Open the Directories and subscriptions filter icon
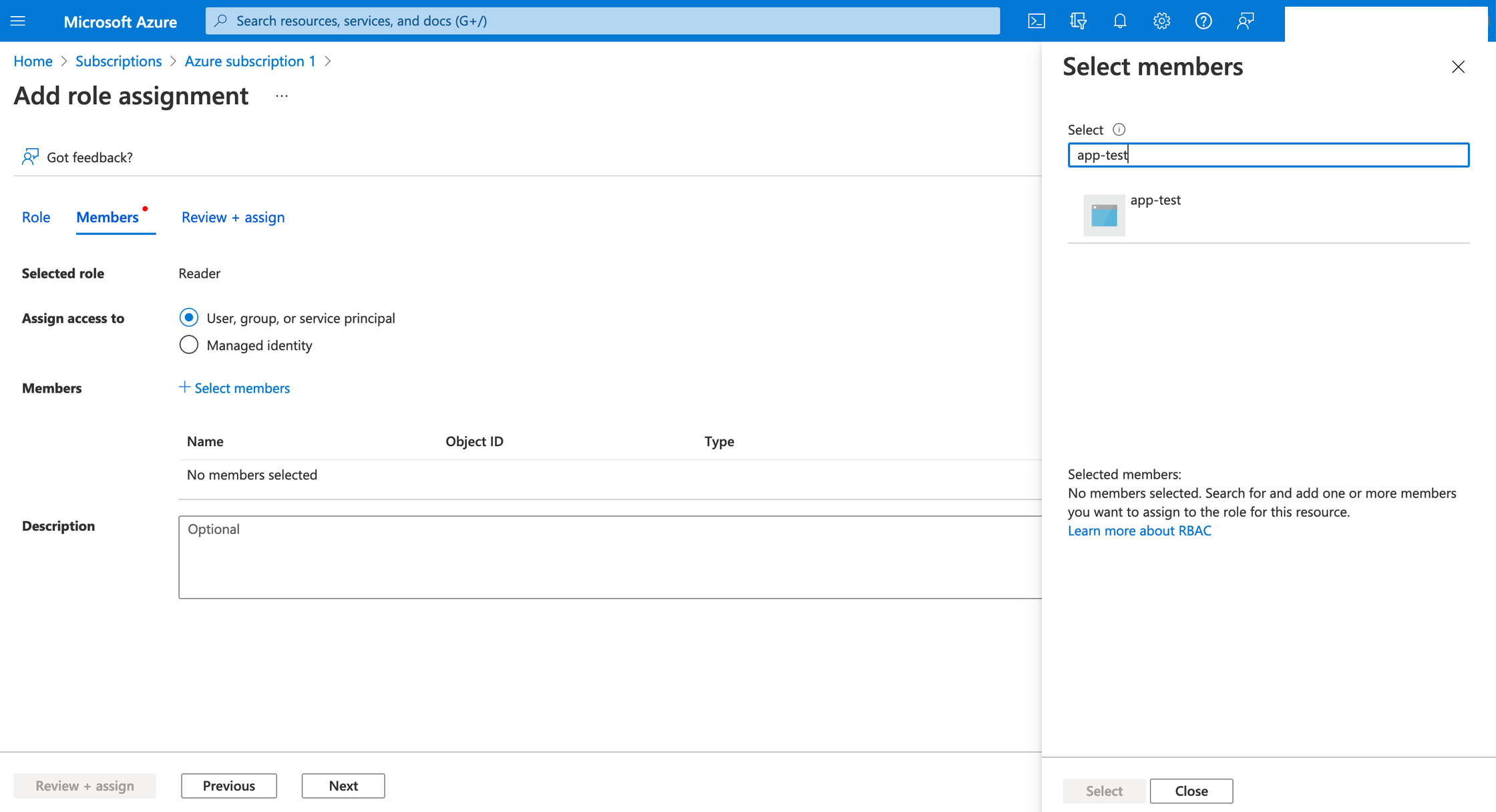Viewport: 1496px width, 812px height. [x=1078, y=21]
